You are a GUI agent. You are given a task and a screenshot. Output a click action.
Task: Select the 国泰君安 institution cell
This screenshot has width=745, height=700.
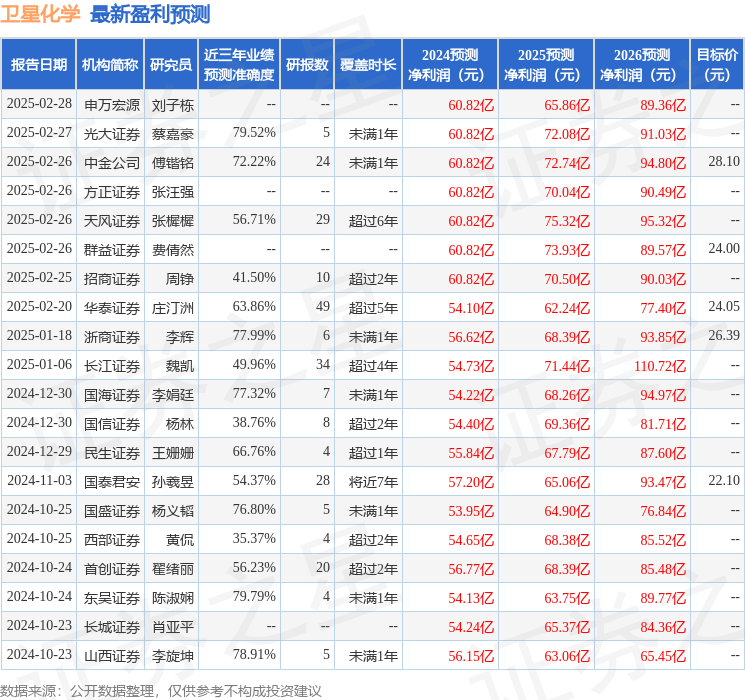pos(112,482)
